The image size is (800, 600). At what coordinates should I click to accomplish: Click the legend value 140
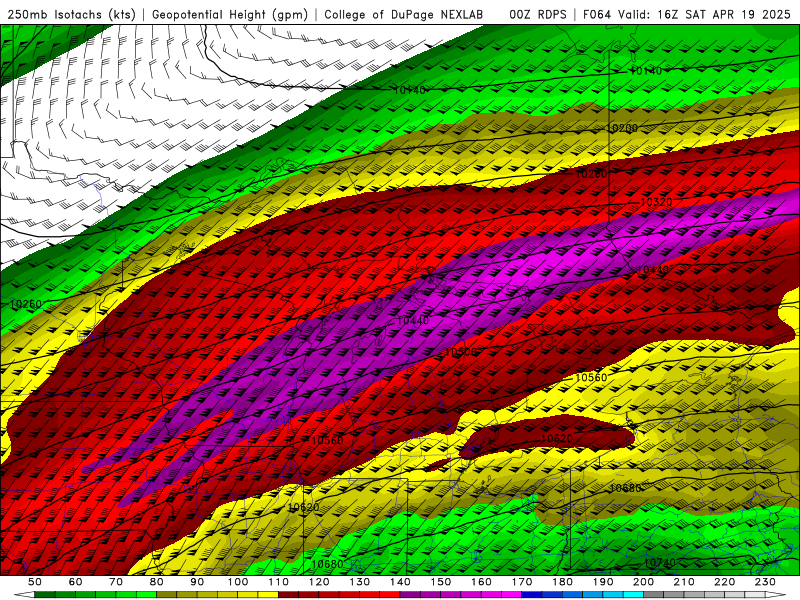(x=400, y=582)
